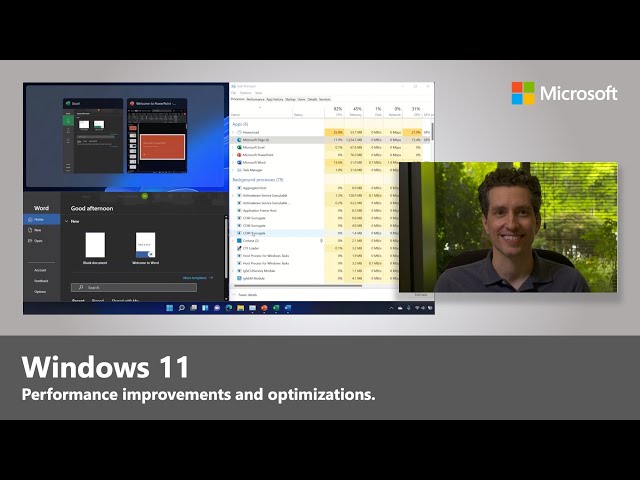This screenshot has width=640, height=480.
Task: Click the Excel icon on the taskbar
Action: pyautogui.click(x=276, y=308)
